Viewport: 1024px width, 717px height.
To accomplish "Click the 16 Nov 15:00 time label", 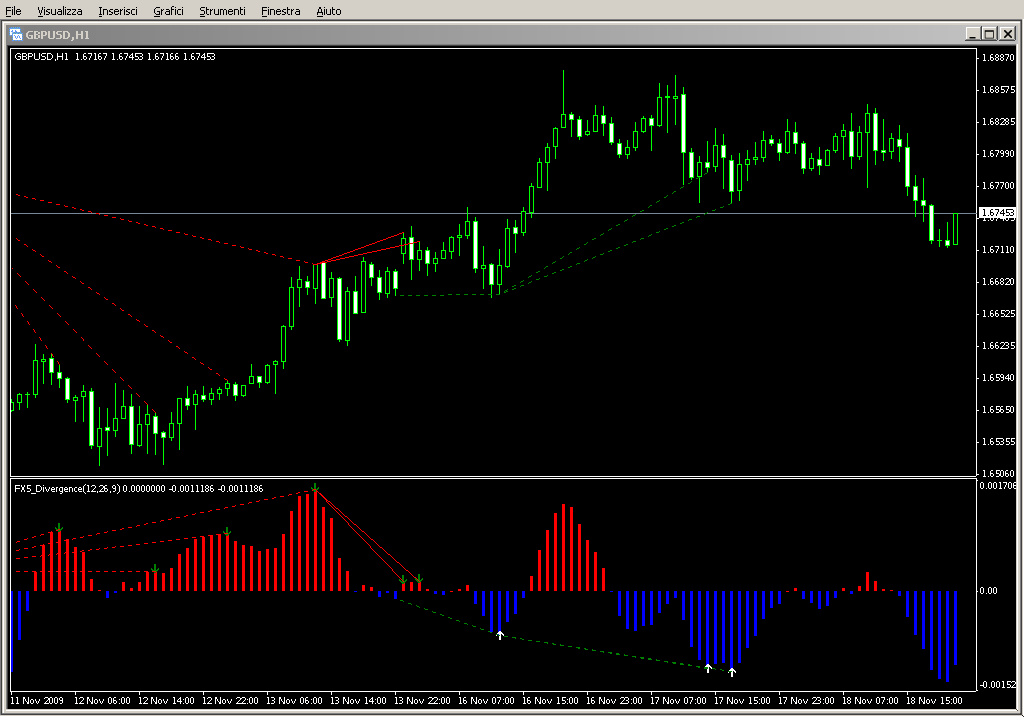I will tap(550, 700).
